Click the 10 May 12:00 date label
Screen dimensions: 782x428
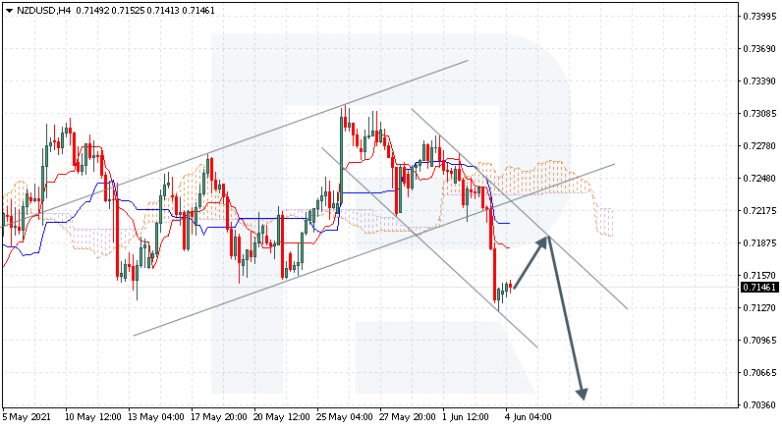pos(93,417)
